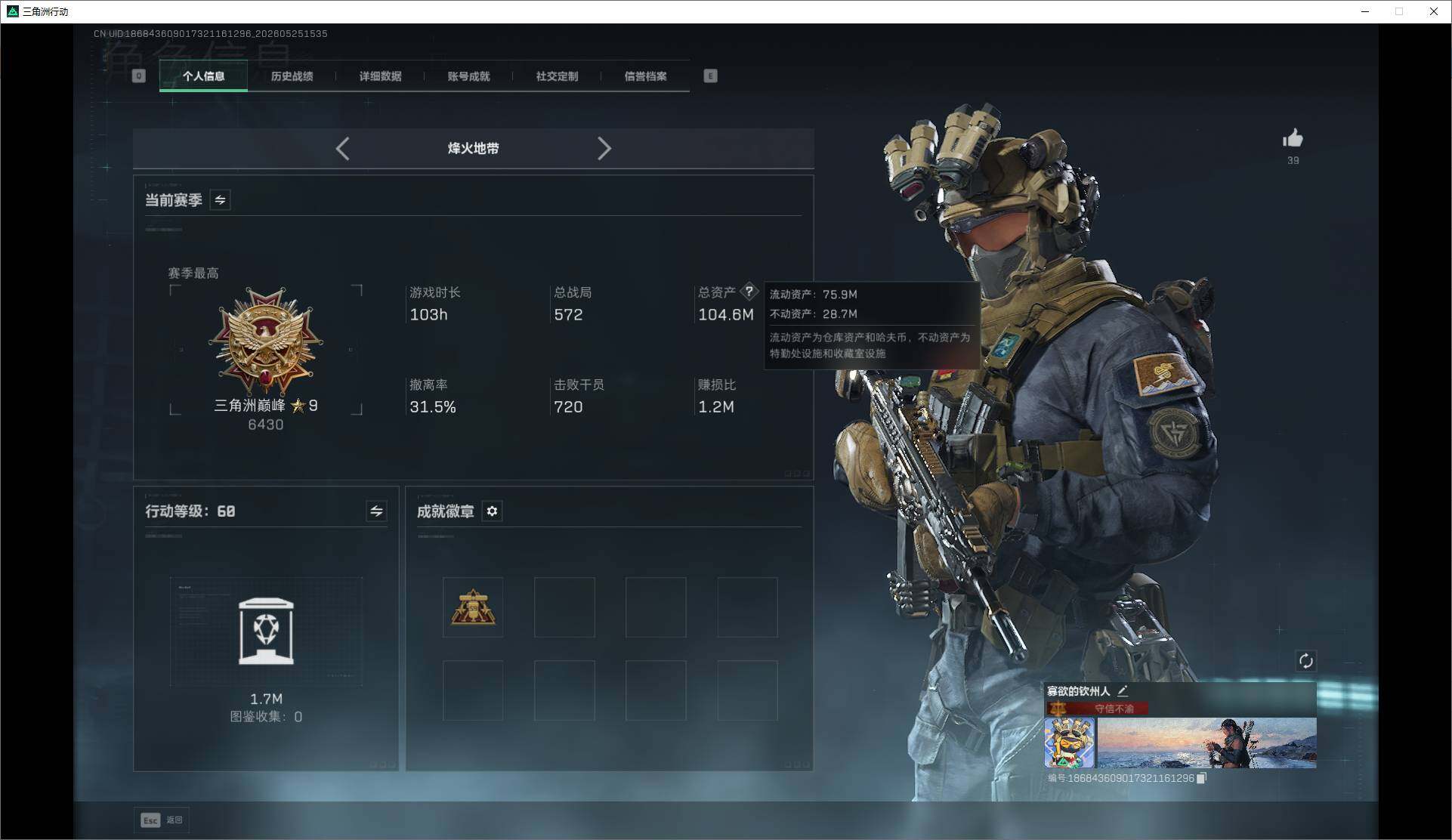Viewport: 1452px width, 840px height.
Task: Click the Esc 返回 back button
Action: pos(162,820)
